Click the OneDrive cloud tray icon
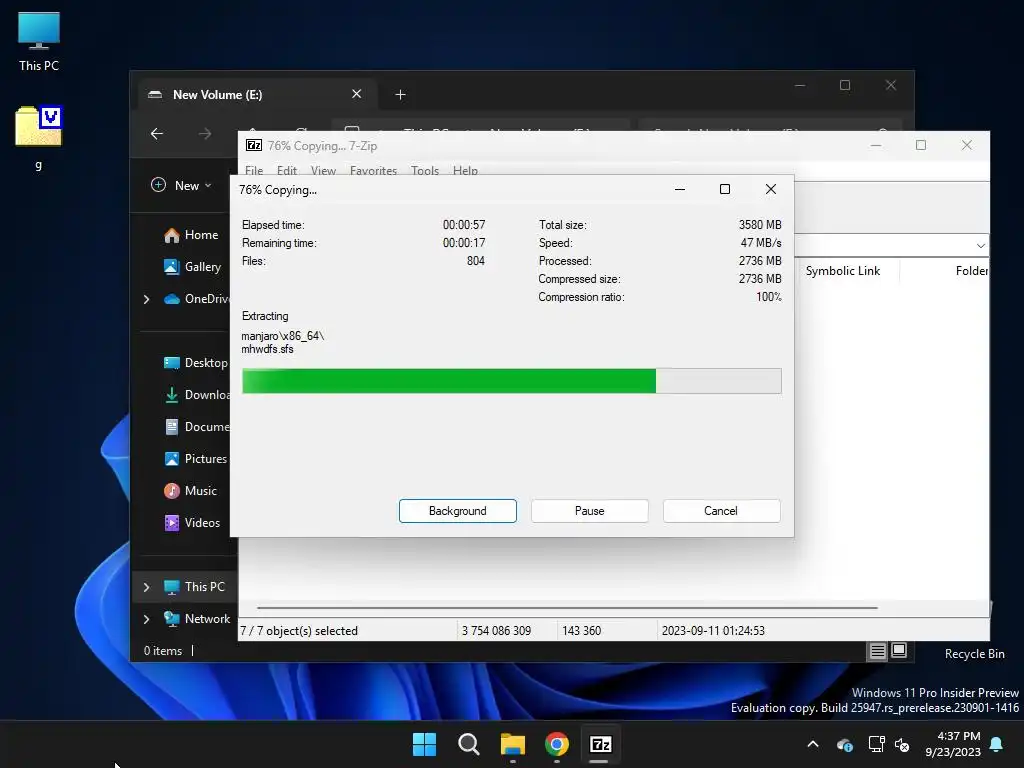The width and height of the screenshot is (1024, 768). pos(844,744)
